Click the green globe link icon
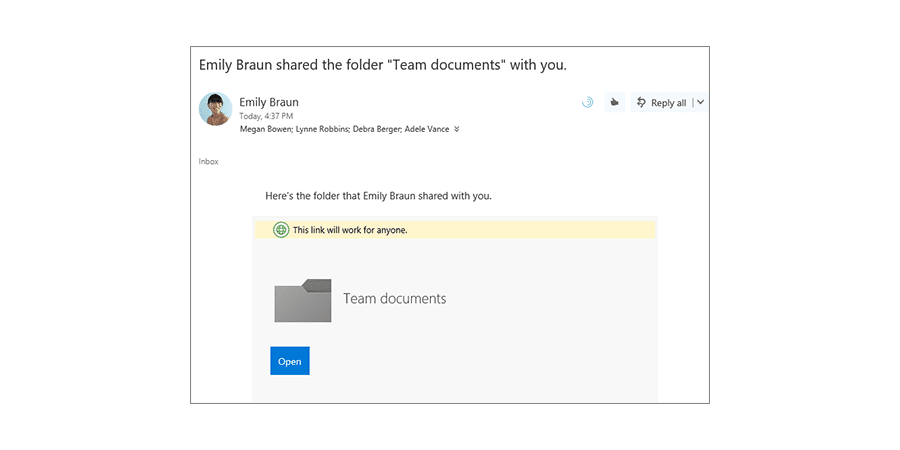The image size is (900, 450). [281, 230]
